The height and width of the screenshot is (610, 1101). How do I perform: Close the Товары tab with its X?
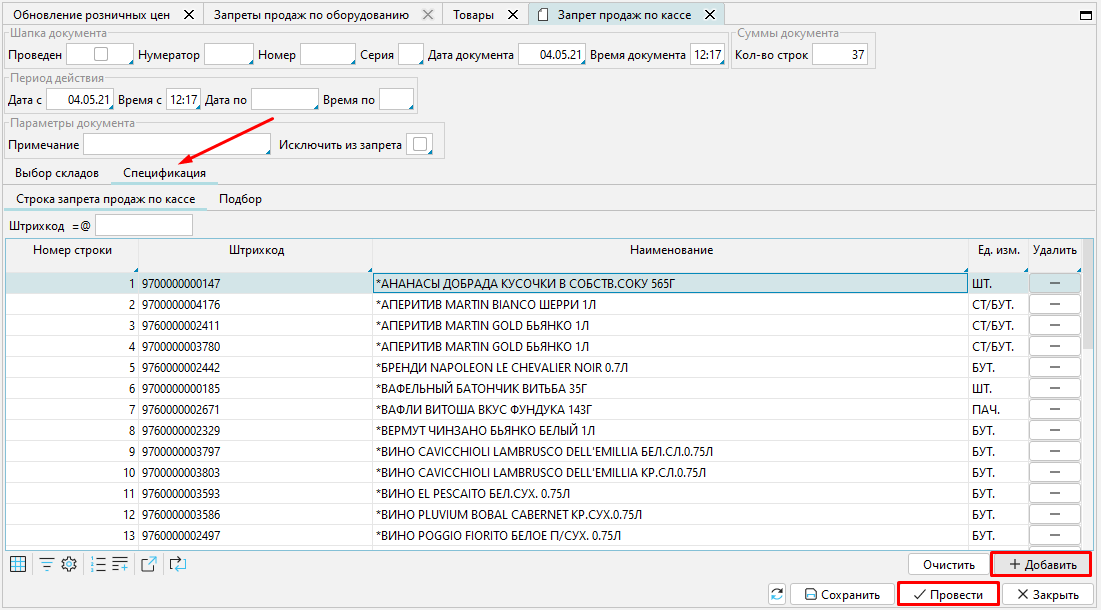[x=513, y=15]
